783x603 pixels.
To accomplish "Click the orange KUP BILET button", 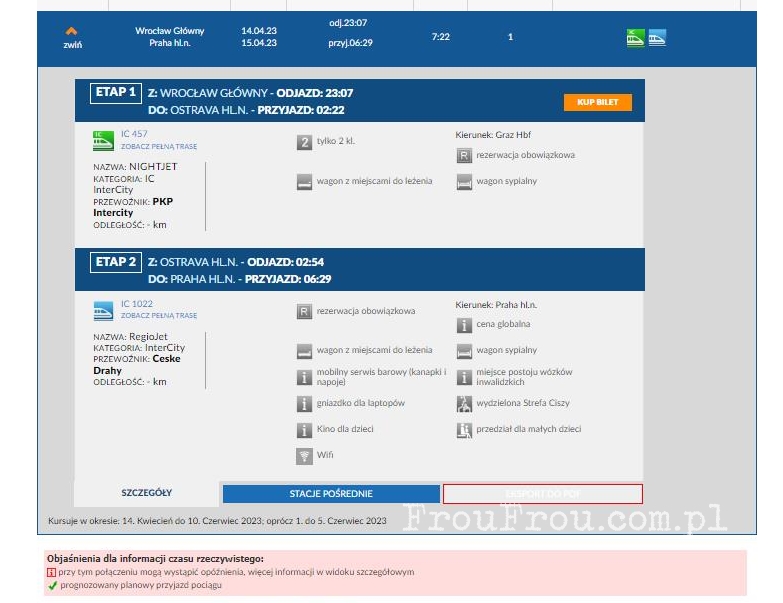I will pyautogui.click(x=598, y=102).
